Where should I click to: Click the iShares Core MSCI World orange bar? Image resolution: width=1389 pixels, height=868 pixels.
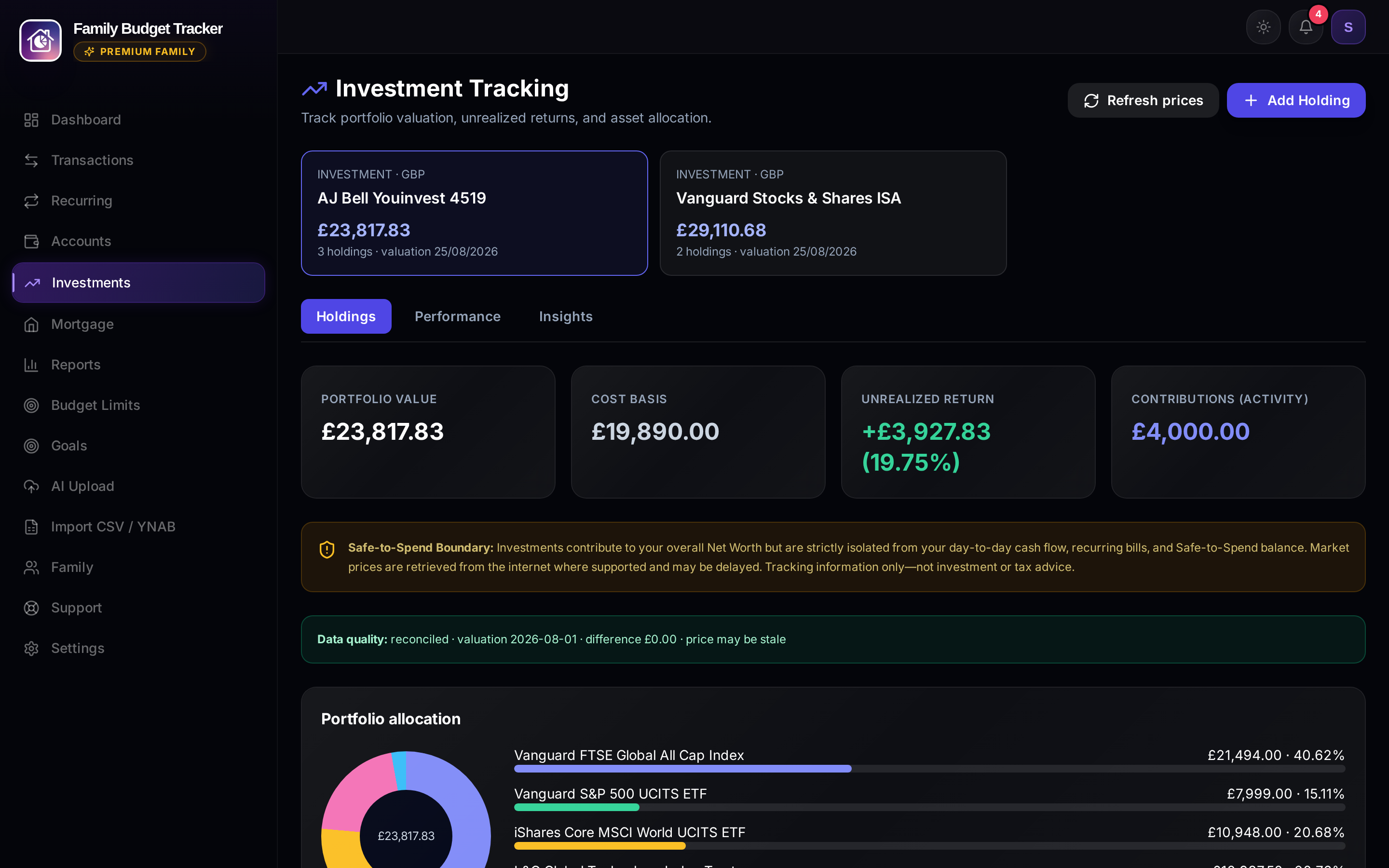[600, 846]
